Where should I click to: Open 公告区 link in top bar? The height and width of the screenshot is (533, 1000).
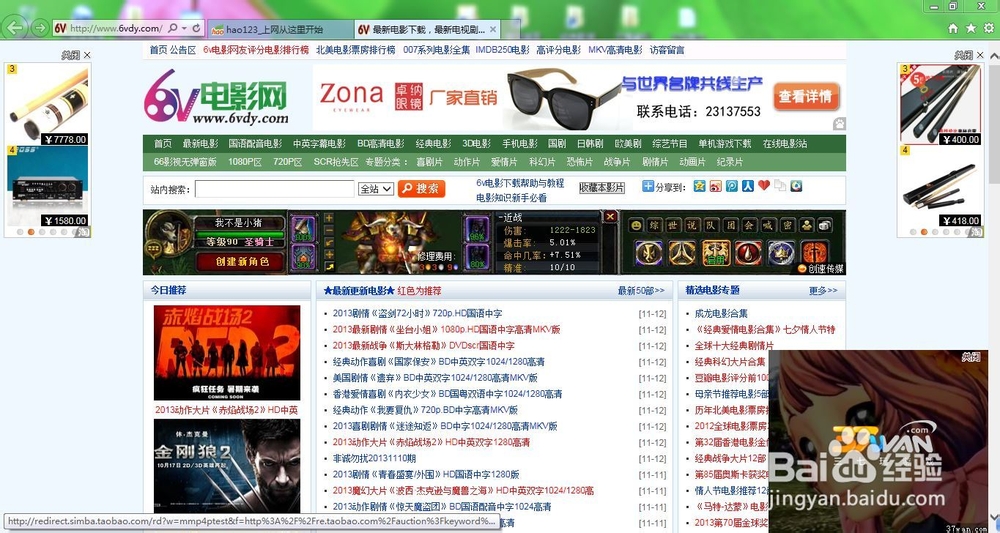(x=183, y=50)
